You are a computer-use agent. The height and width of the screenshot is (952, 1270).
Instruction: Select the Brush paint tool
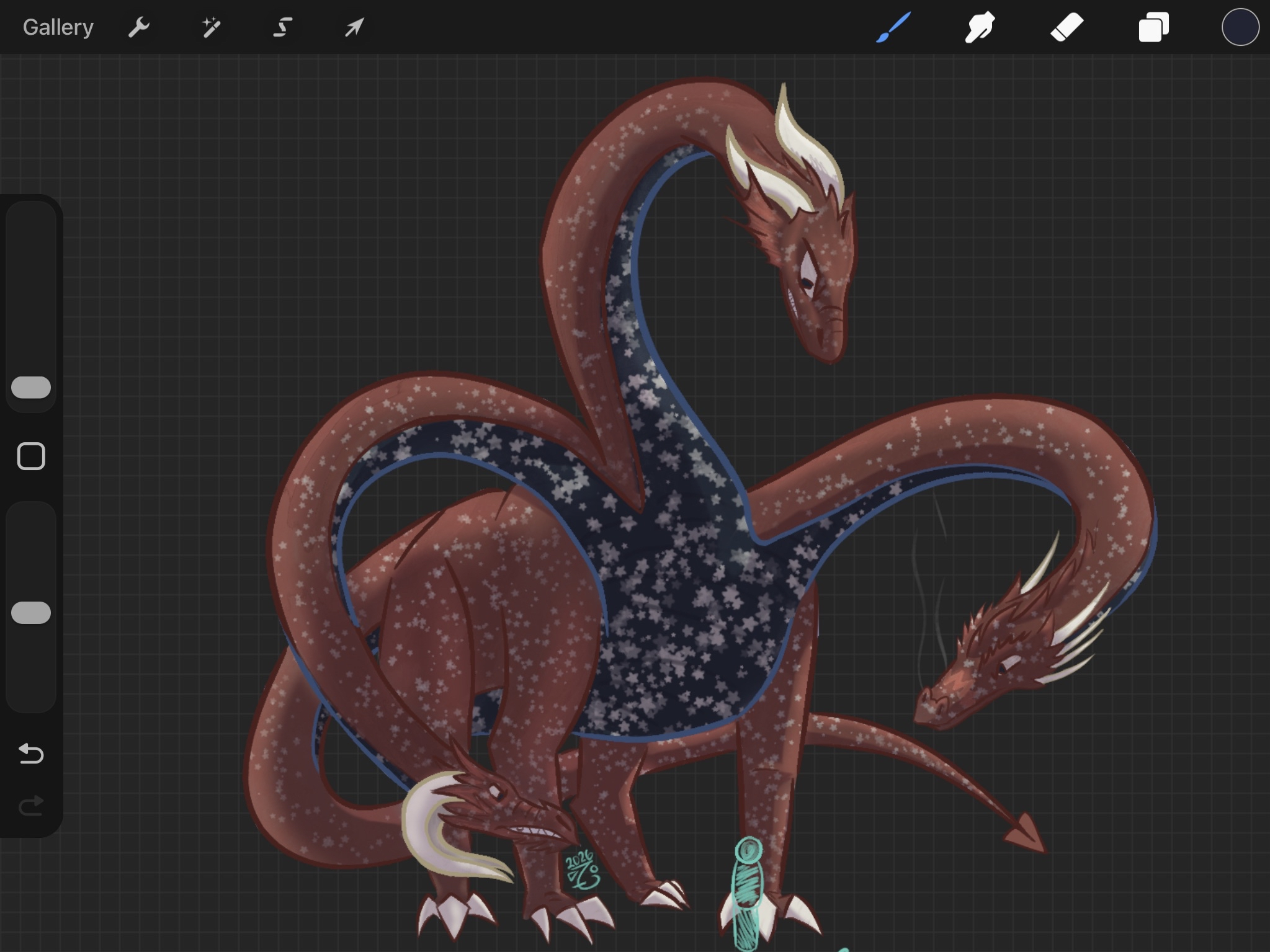coord(893,27)
